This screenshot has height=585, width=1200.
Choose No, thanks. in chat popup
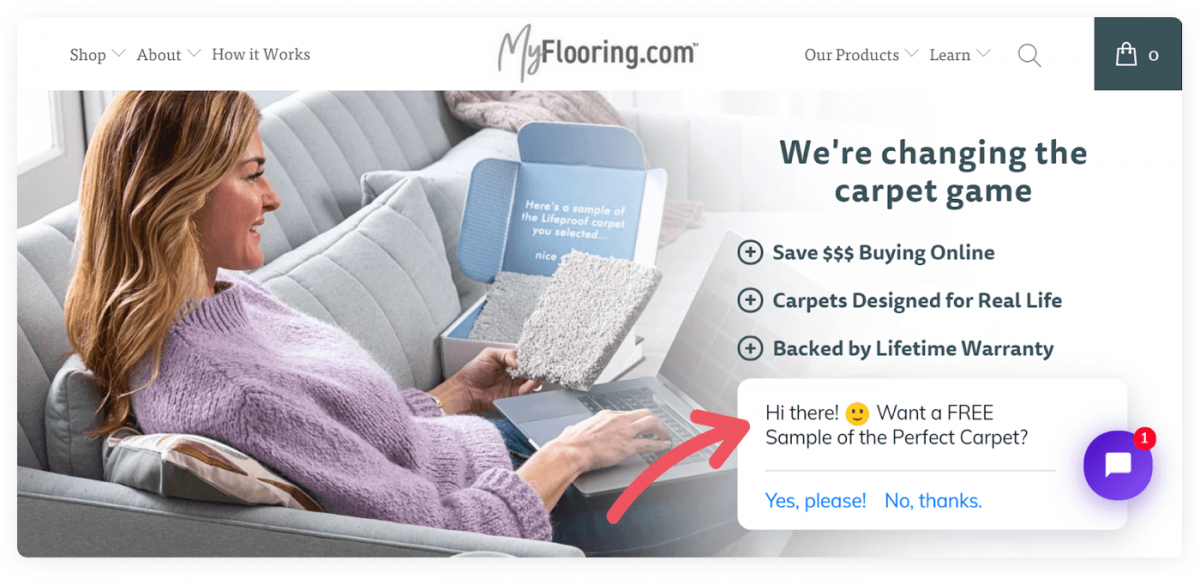click(933, 501)
